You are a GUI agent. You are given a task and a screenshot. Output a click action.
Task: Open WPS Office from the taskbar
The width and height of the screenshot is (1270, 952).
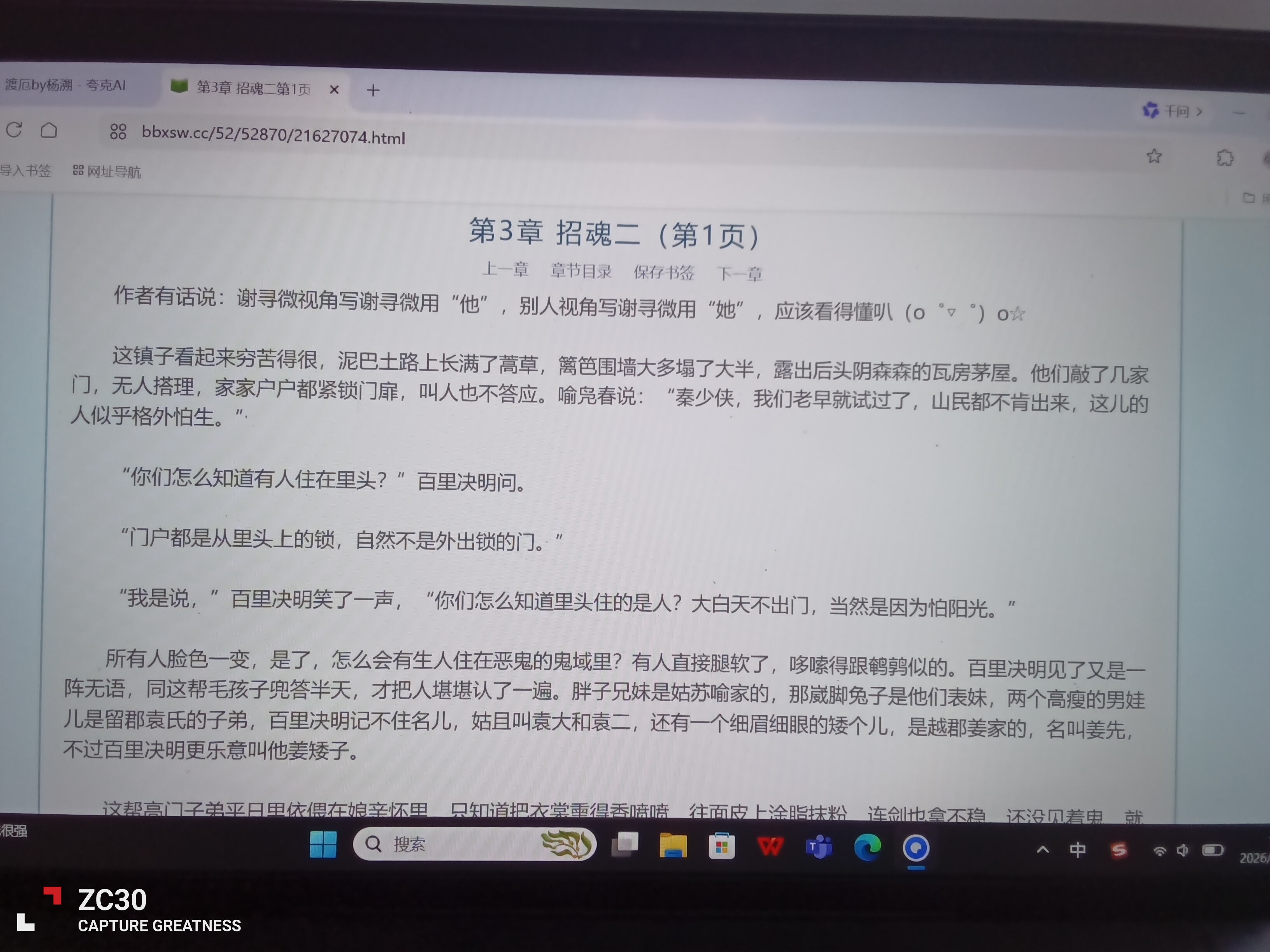pos(770,846)
